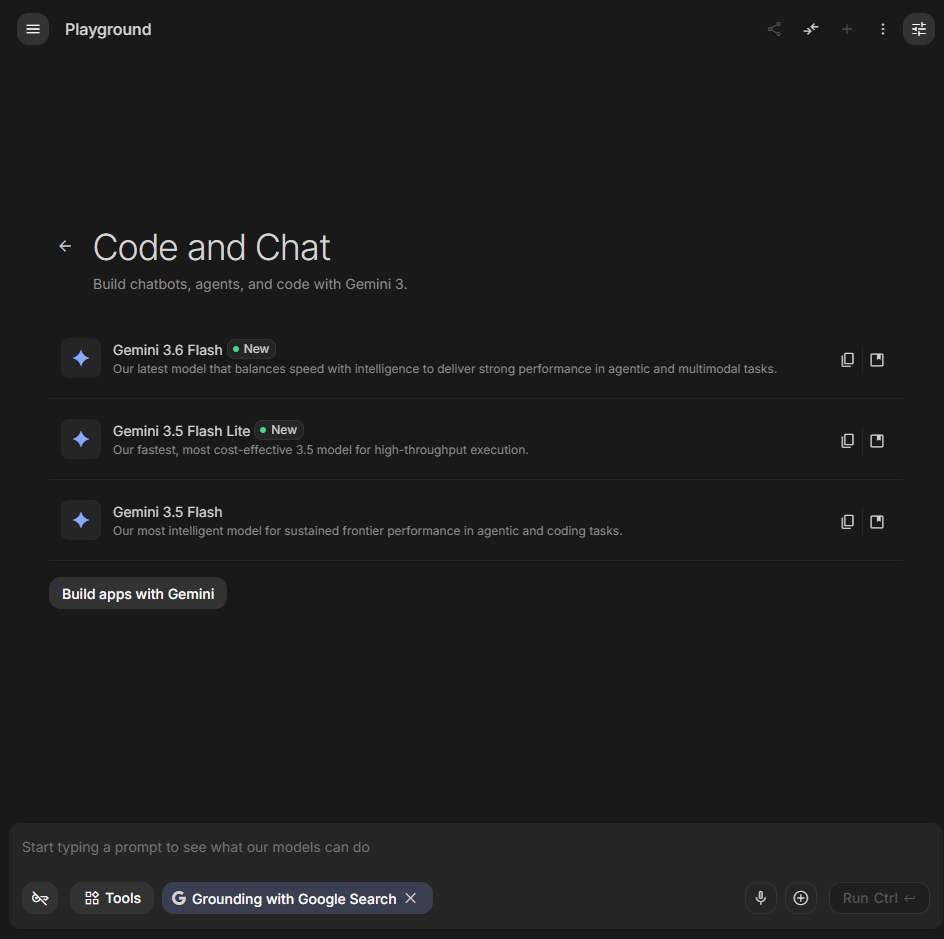Click the New badge on Gemini 3.6 Flash

[x=252, y=349]
